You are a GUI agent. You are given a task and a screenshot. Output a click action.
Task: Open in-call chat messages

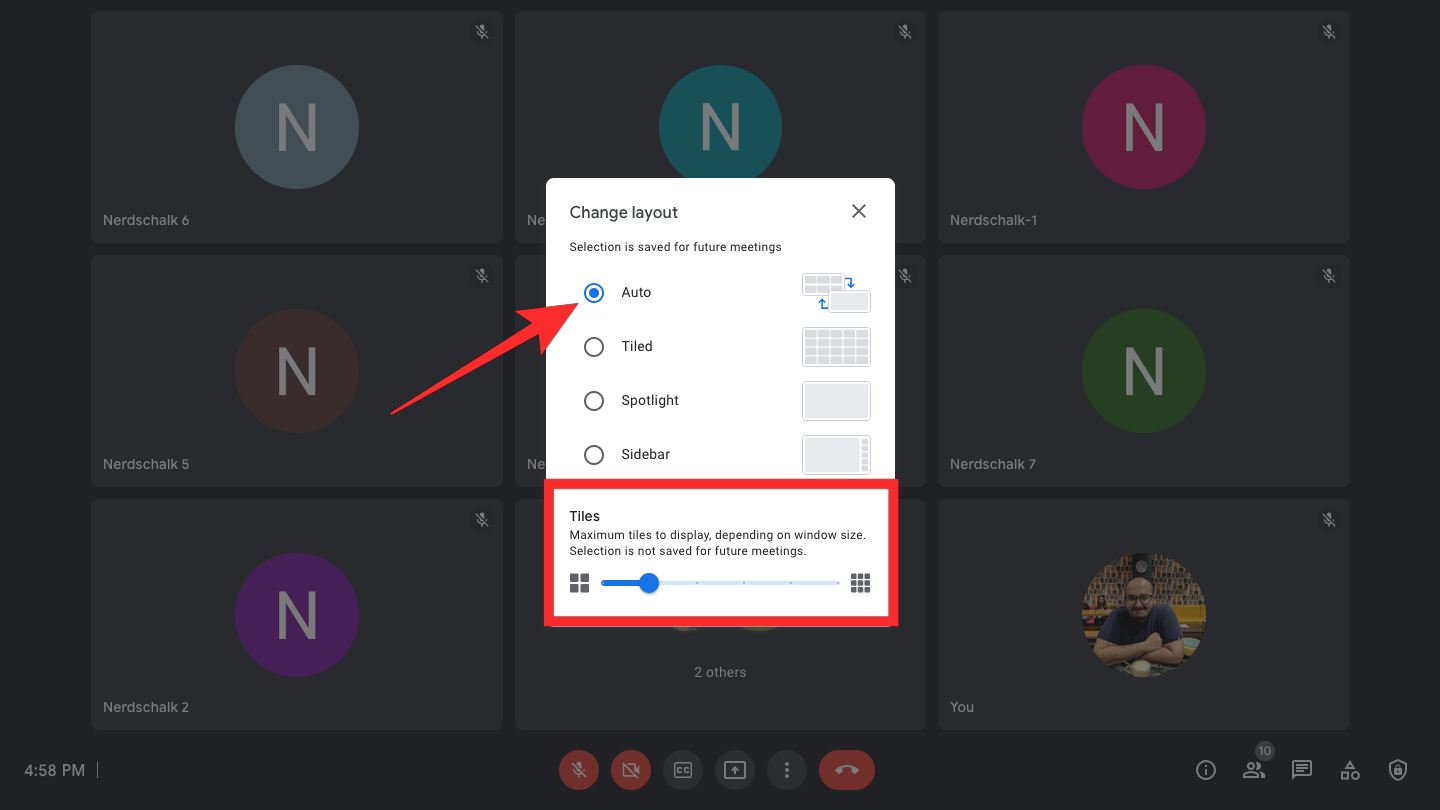1301,770
